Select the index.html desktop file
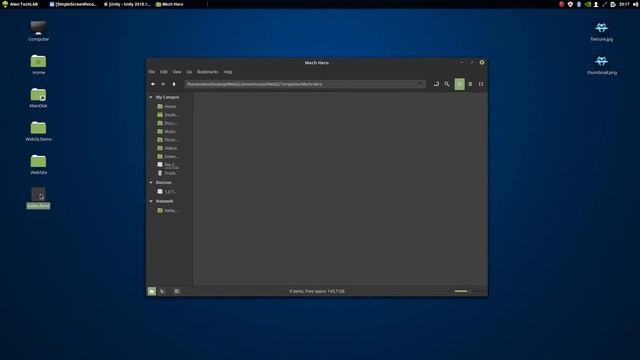Viewport: 640px width, 360px height. click(x=38, y=198)
